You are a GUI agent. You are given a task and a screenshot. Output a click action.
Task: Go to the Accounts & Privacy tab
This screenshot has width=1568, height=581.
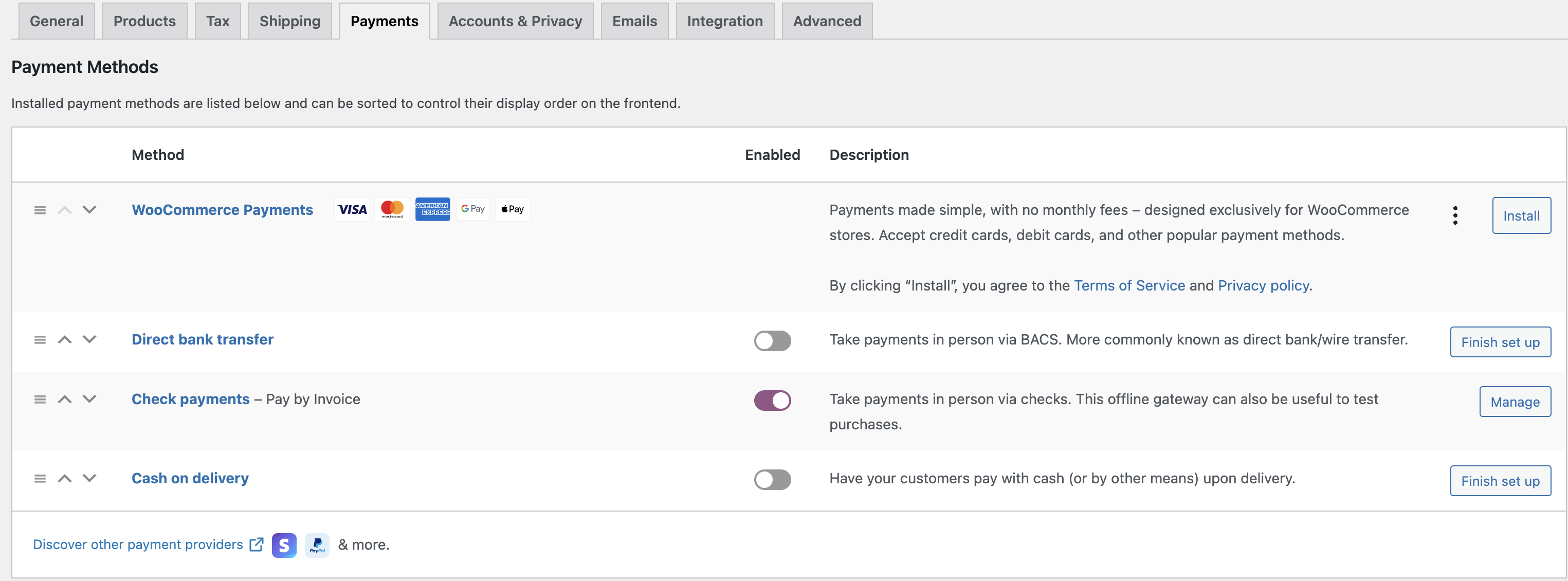[x=516, y=21]
